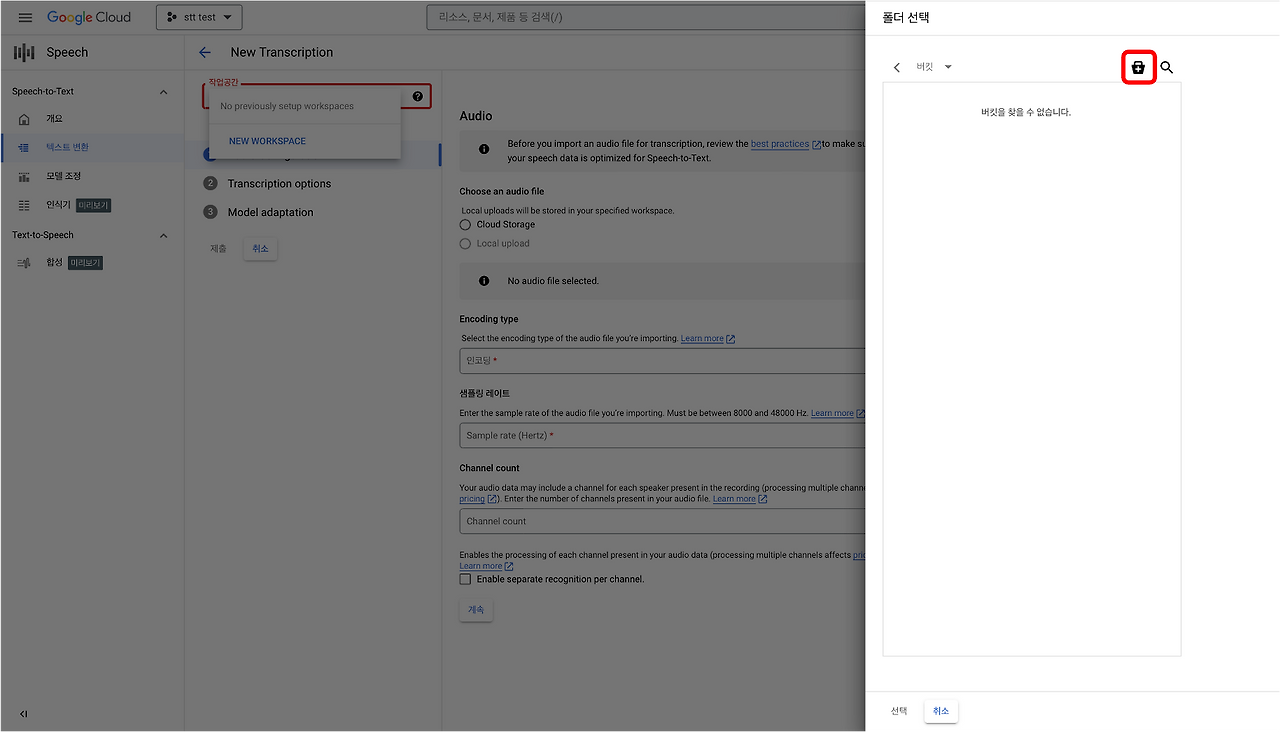
Task: Click the bucket search magnifier icon
Action: tap(1166, 67)
